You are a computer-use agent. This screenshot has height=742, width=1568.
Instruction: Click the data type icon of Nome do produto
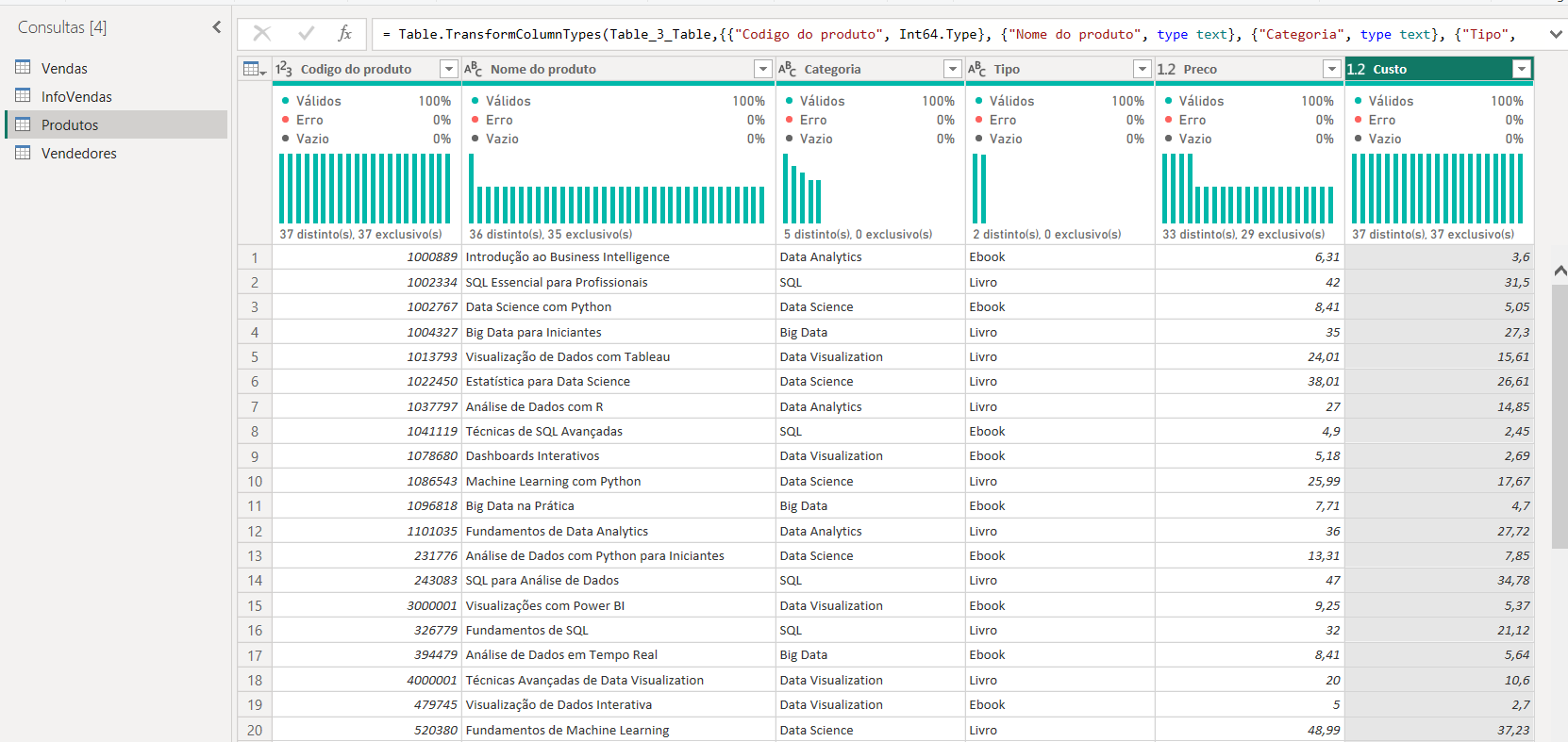coord(474,69)
